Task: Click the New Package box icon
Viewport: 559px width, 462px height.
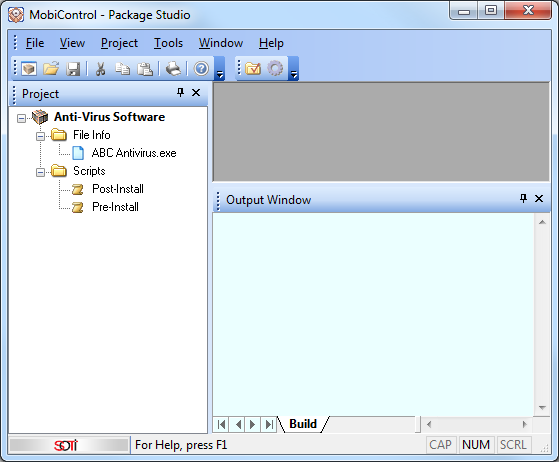Action: point(29,68)
